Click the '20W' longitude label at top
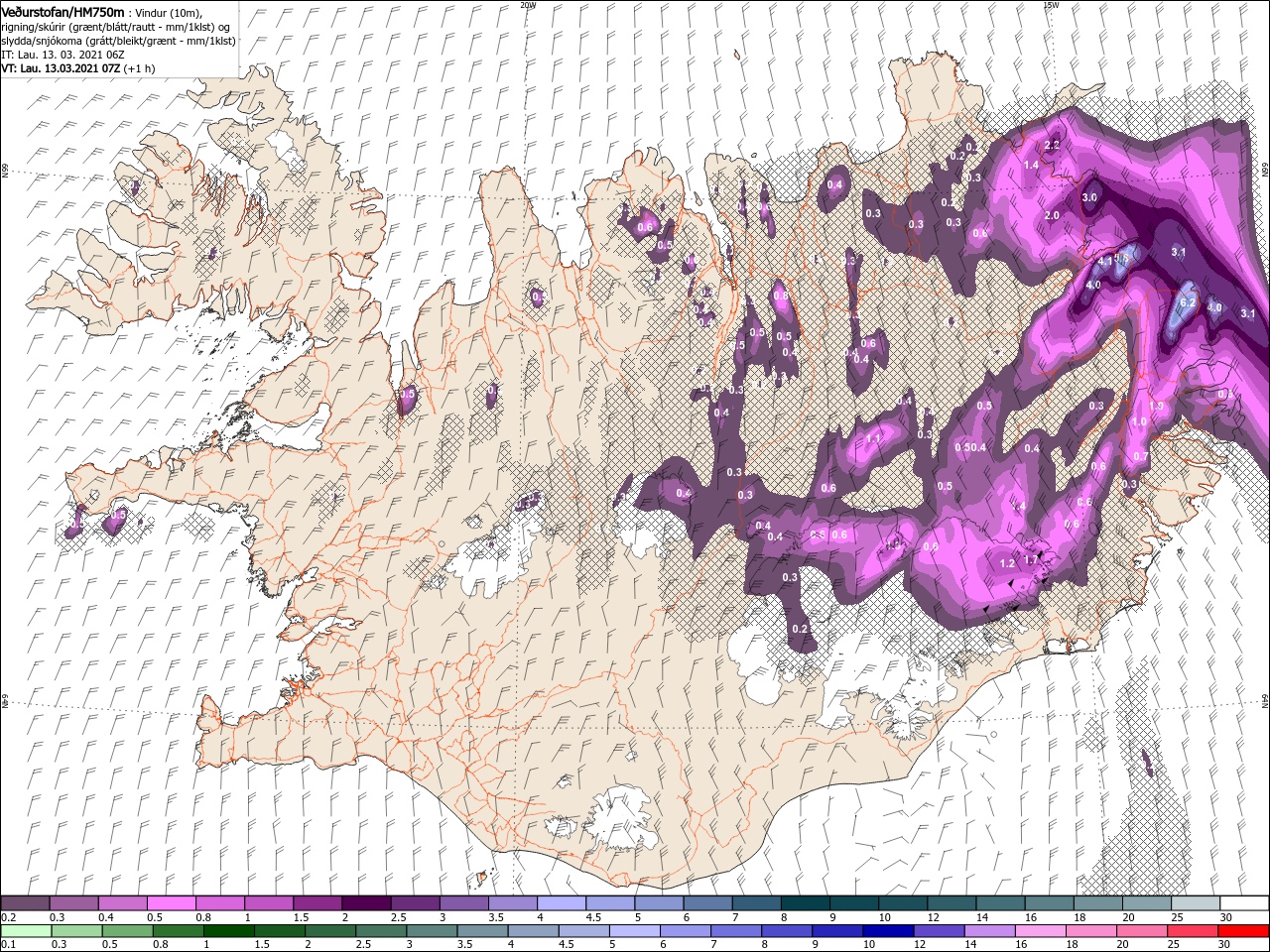This screenshot has height=952, width=1270. [x=528, y=5]
